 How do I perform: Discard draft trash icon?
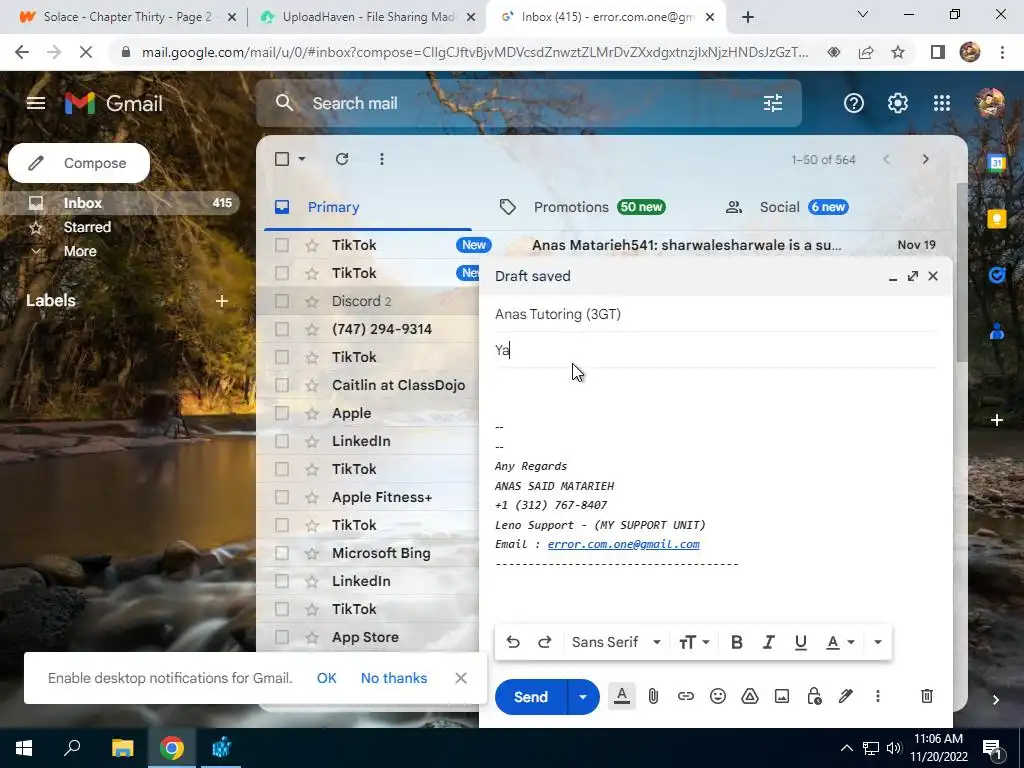coord(927,696)
